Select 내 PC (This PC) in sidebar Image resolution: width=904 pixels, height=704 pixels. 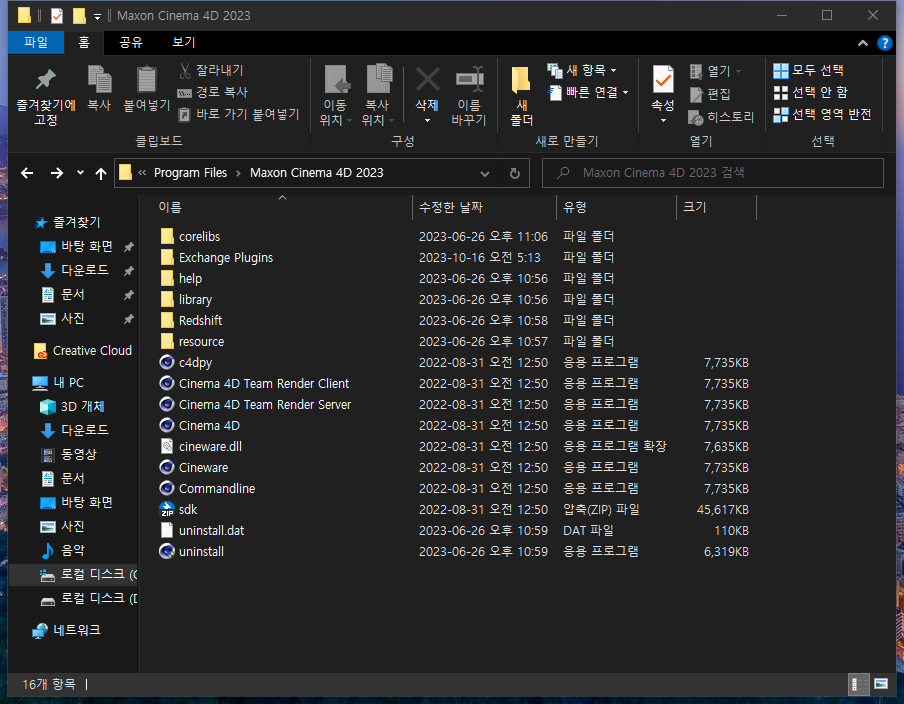click(59, 383)
